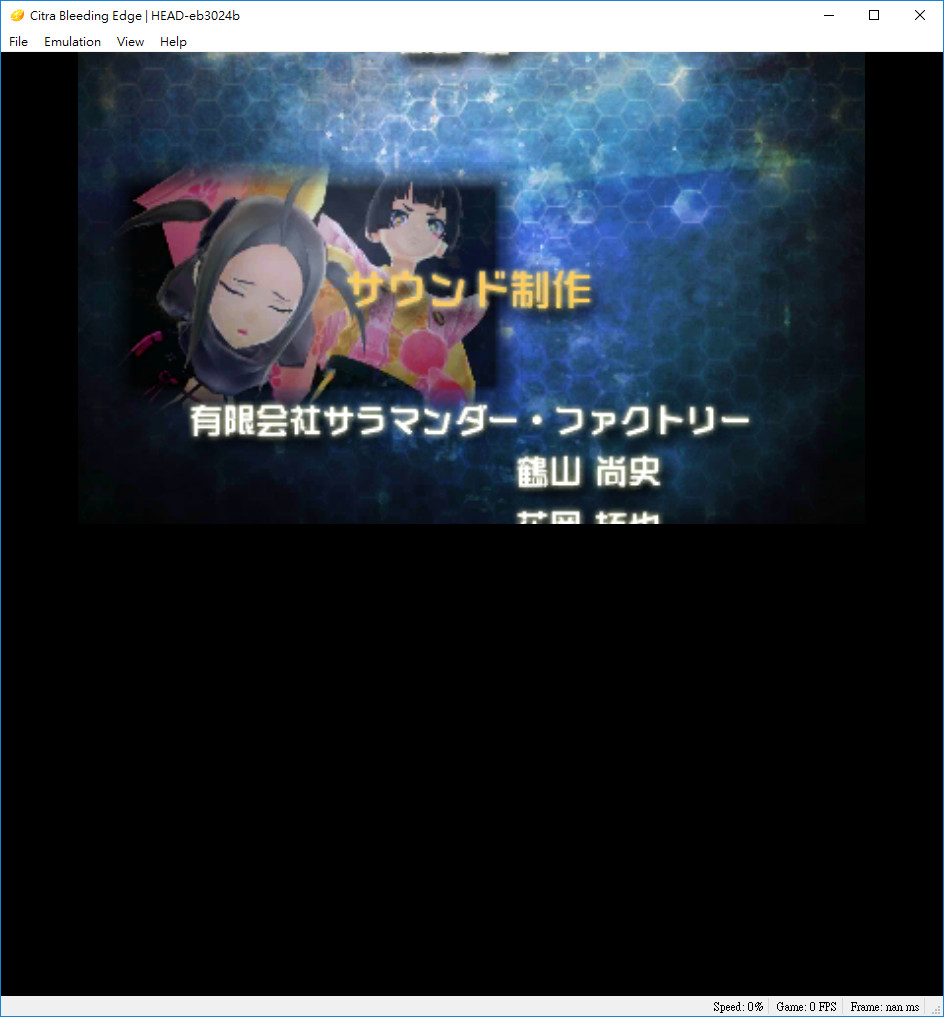Open the View menu
Screen dimensions: 944x1017
click(130, 42)
